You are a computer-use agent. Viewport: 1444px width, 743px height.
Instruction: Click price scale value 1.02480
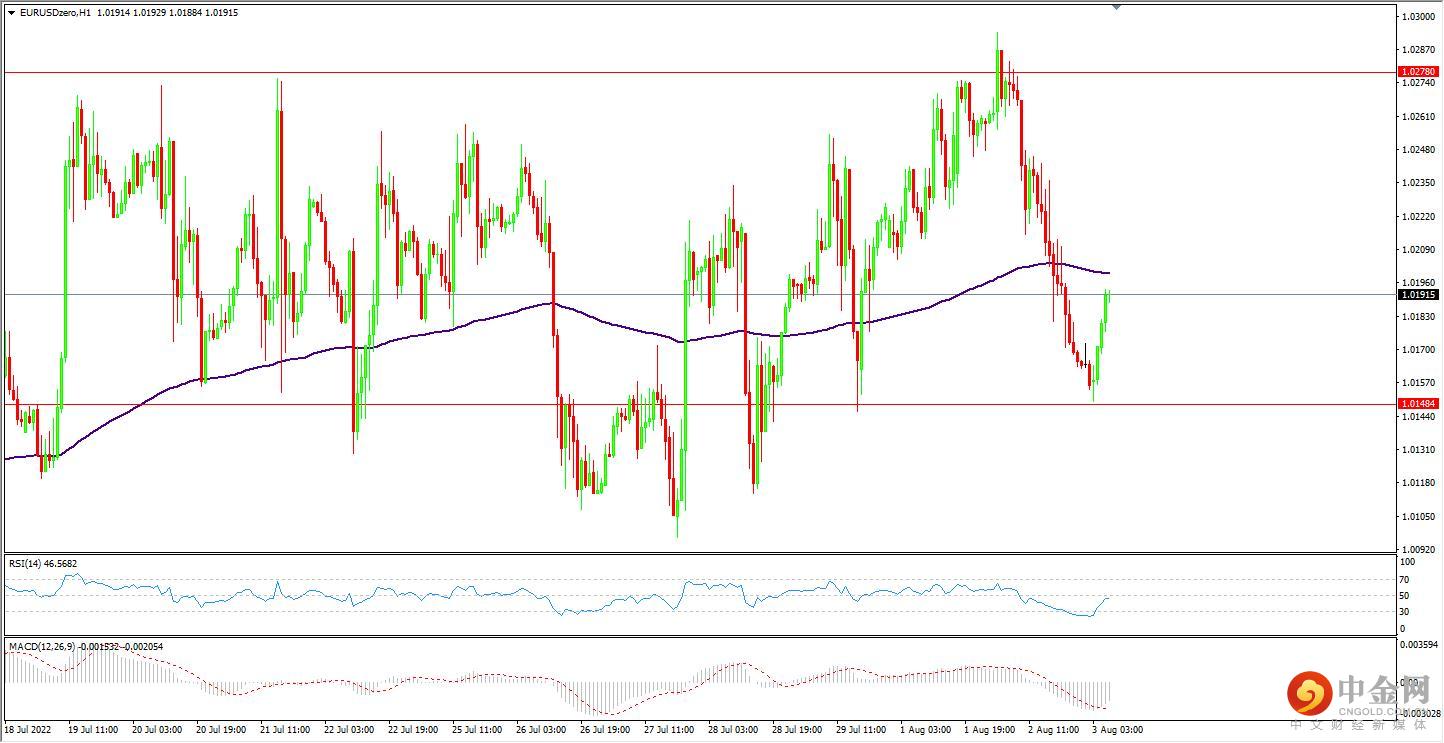point(1419,150)
